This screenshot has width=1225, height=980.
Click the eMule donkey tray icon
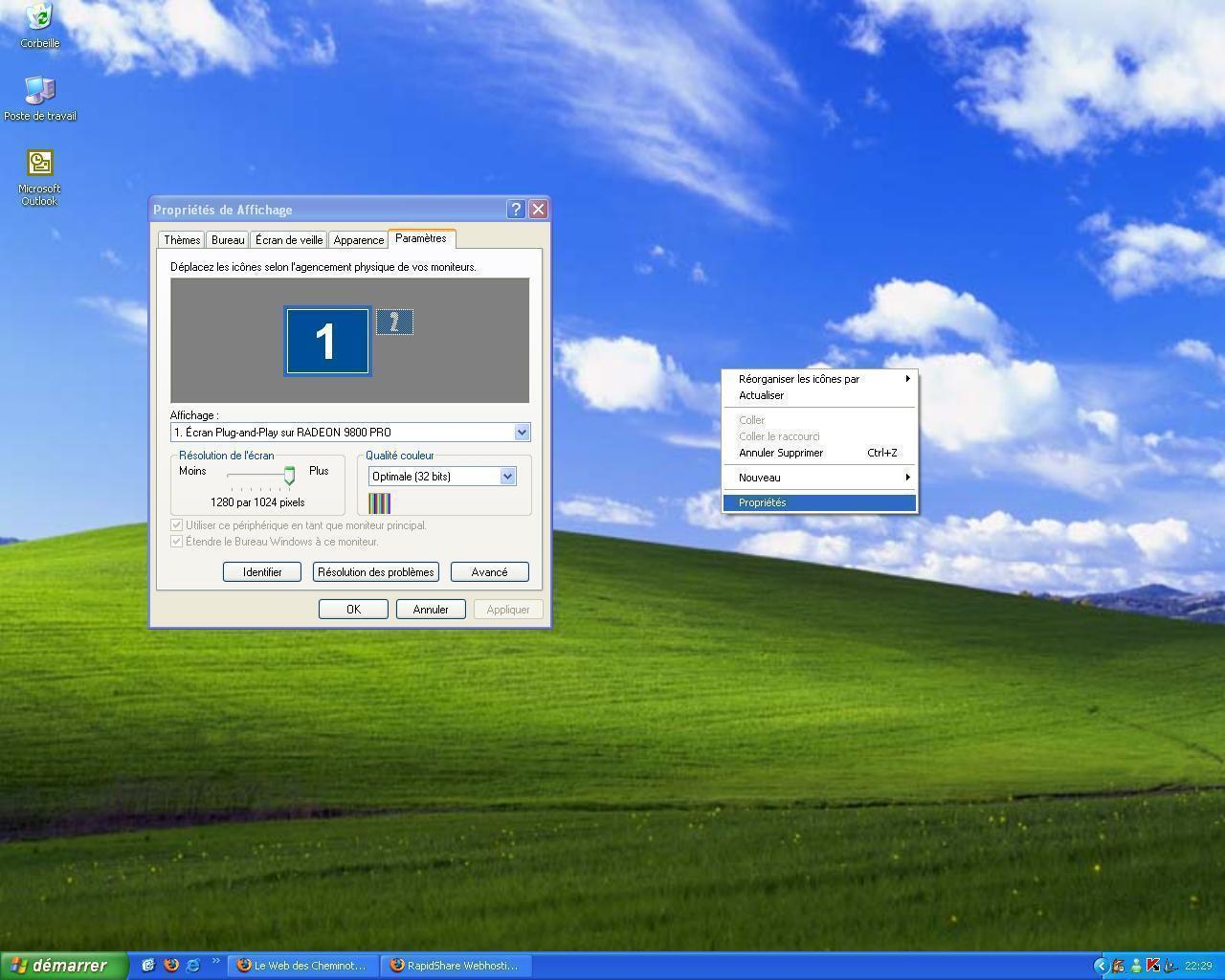(1118, 966)
